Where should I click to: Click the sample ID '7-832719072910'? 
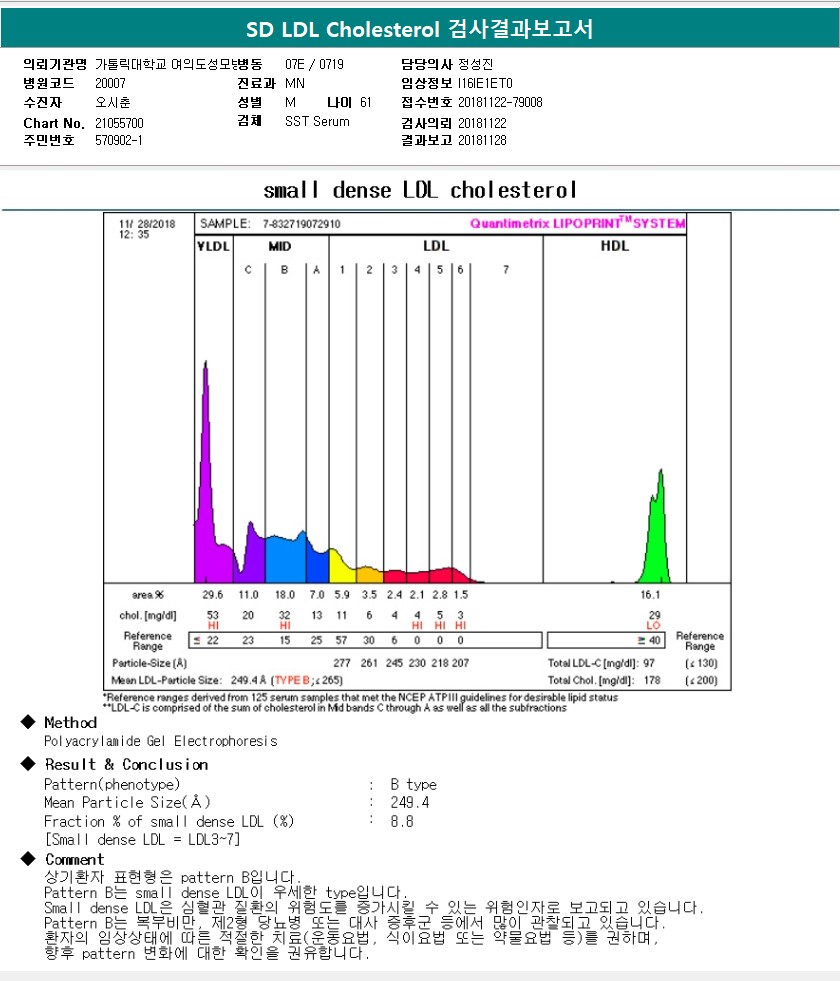[301, 224]
